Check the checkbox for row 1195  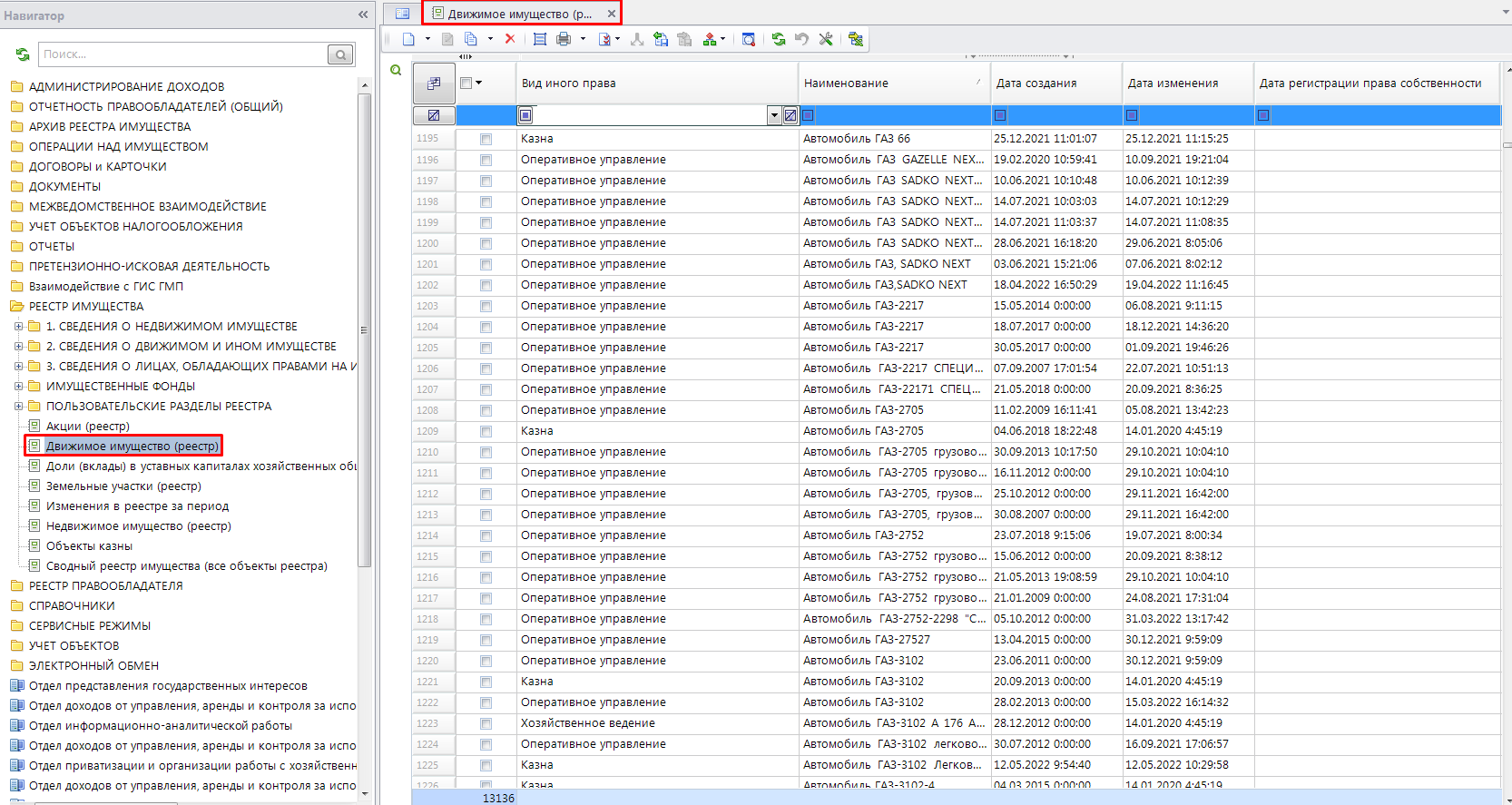(x=486, y=139)
